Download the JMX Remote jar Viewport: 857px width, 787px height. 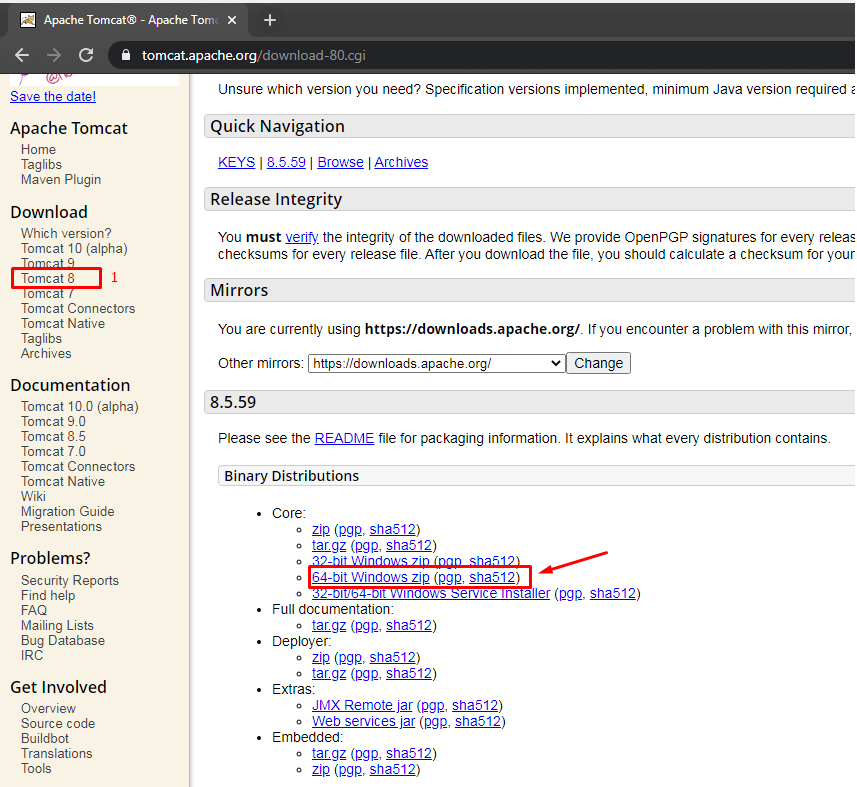pyautogui.click(x=361, y=705)
